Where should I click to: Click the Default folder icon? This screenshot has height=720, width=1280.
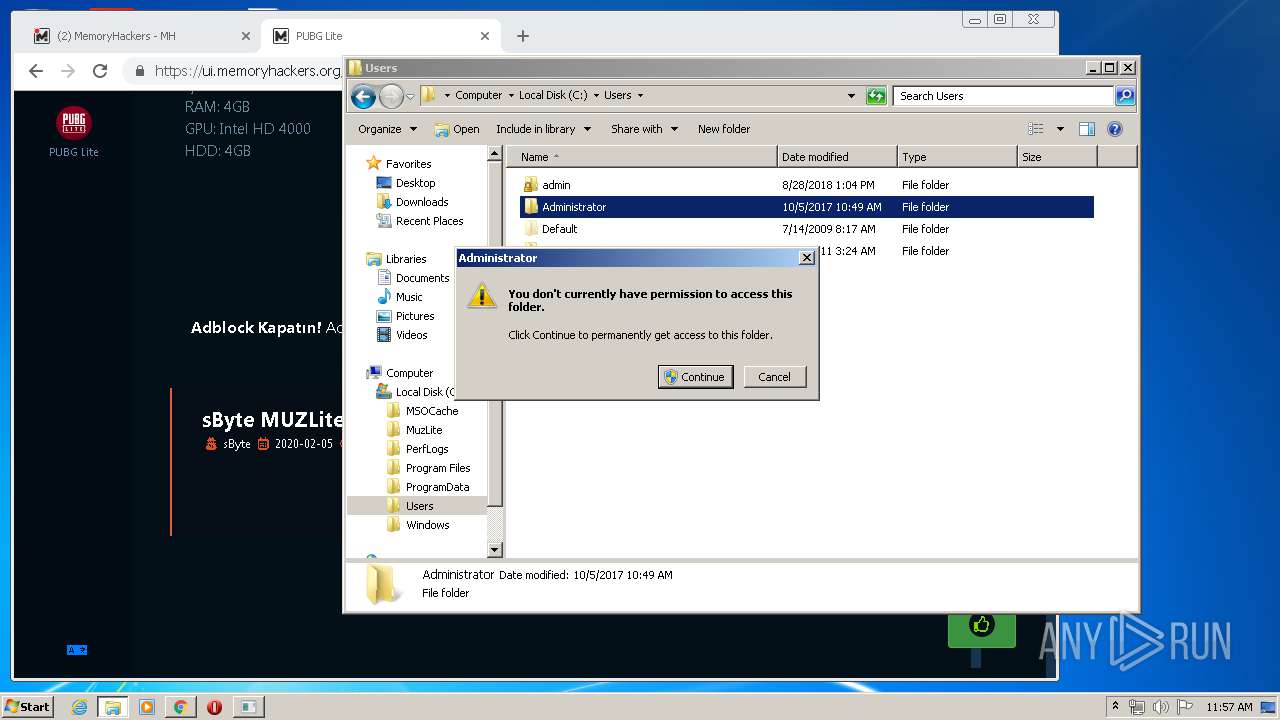531,229
